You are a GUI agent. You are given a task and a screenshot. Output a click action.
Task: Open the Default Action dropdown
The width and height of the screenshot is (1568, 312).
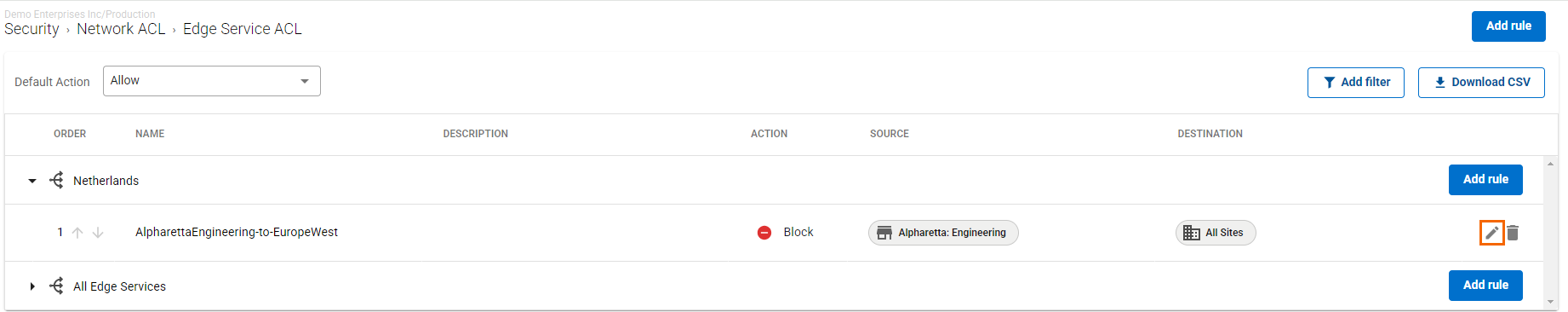point(212,81)
